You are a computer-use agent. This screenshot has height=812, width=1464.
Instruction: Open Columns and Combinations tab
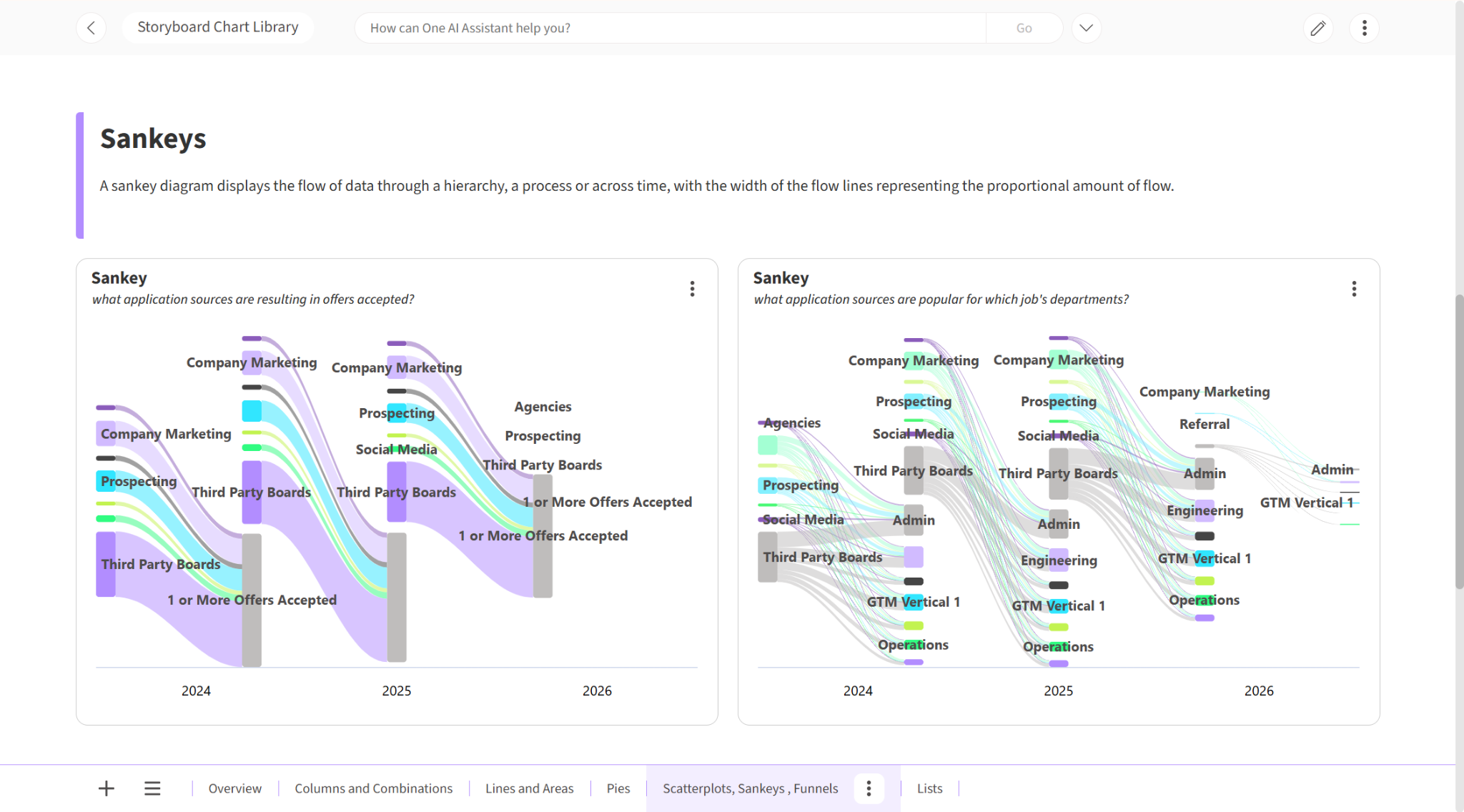[x=373, y=788]
